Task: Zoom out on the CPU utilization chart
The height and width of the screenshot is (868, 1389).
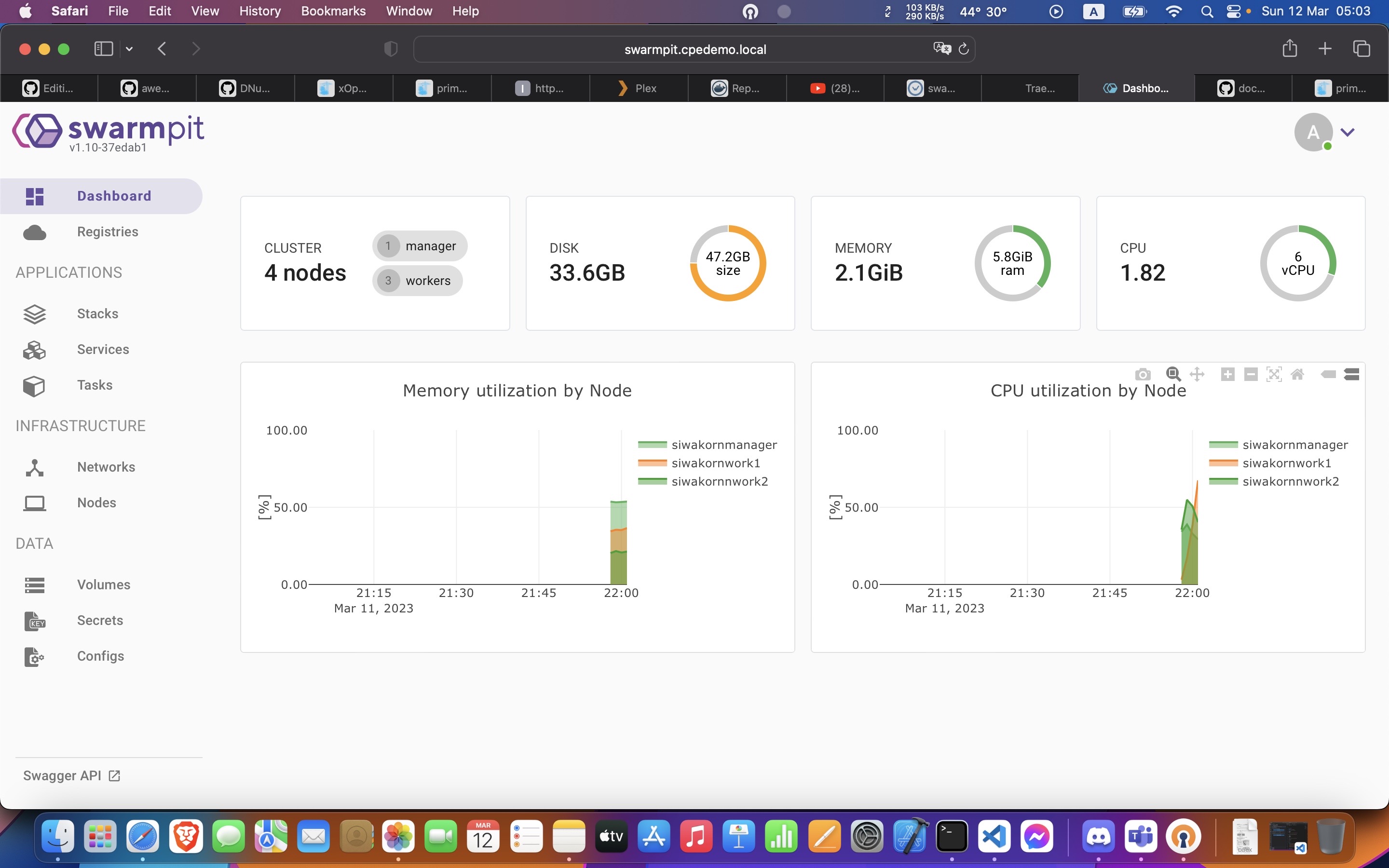Action: pos(1251,374)
